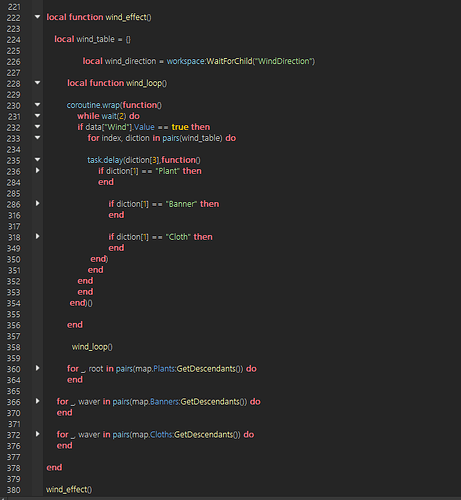Screen dimensions: 461x500
Task: Expand the folded map.Plants for loop
Action: (37, 368)
